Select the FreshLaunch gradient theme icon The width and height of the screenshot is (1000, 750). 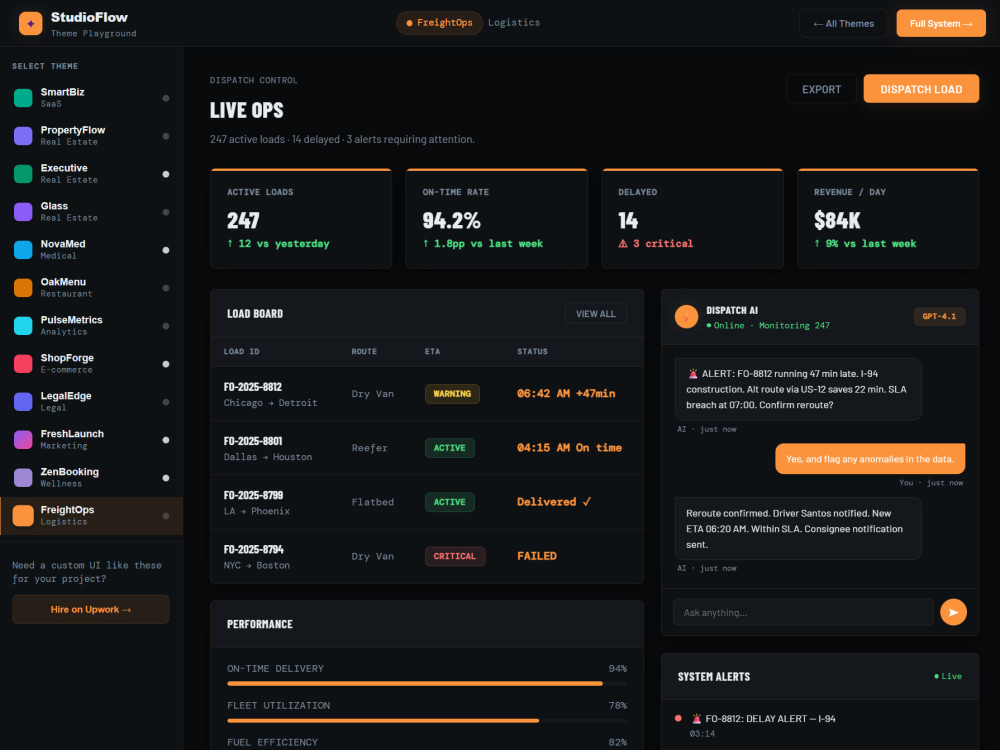[x=23, y=439]
